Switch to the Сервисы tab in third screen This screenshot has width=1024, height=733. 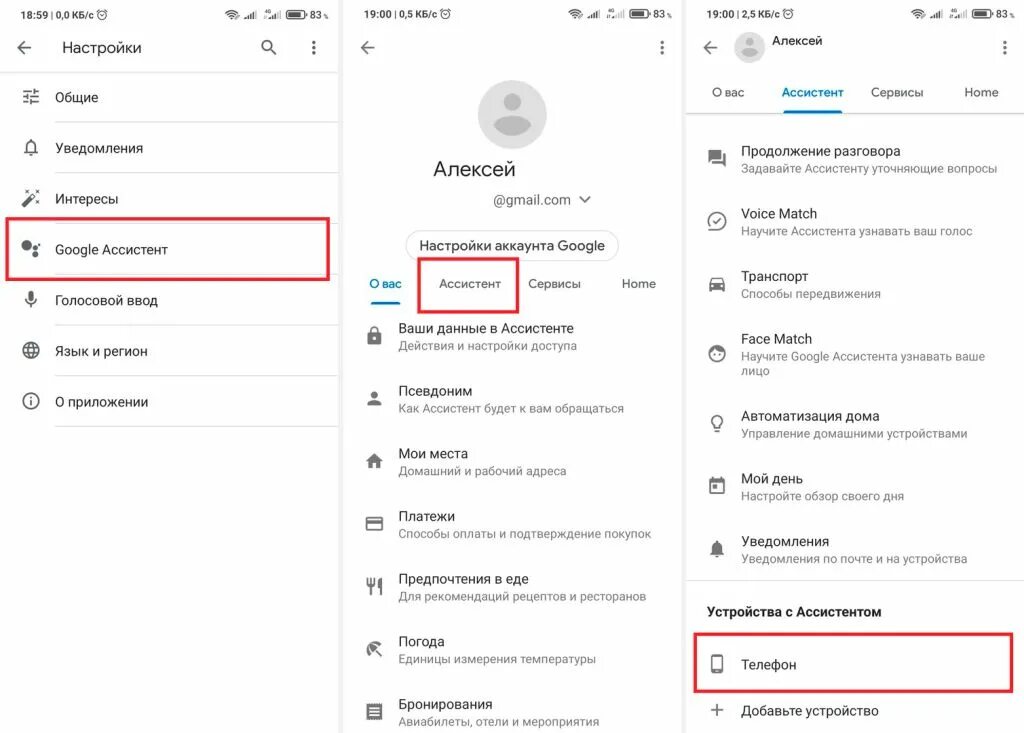click(x=897, y=93)
